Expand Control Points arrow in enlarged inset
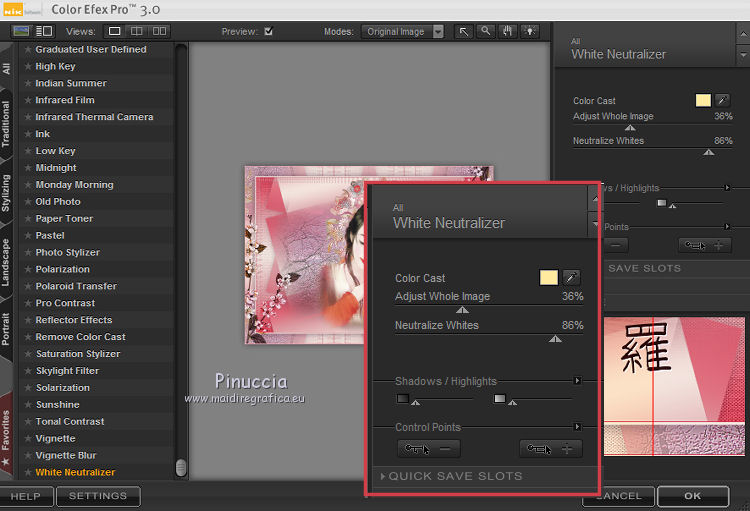This screenshot has width=750, height=511. click(x=577, y=427)
